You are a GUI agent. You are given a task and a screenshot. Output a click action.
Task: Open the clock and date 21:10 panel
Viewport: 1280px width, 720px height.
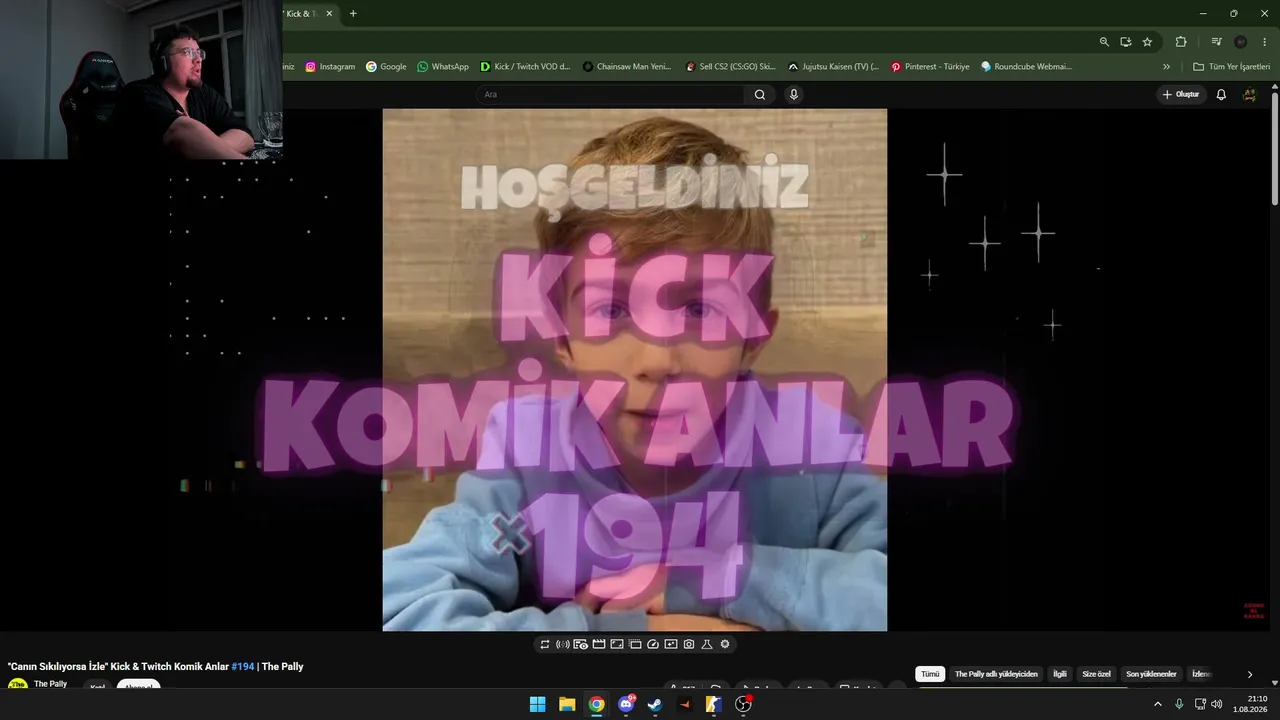tap(1251, 704)
